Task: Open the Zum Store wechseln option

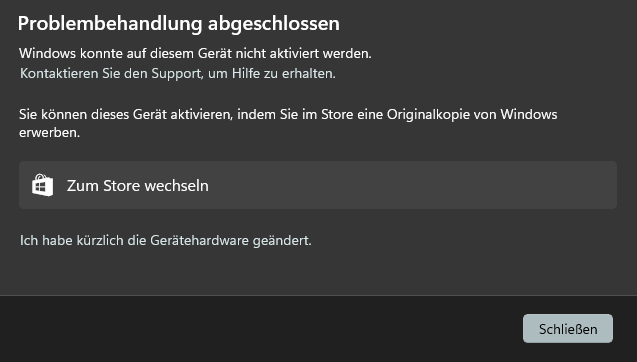Action: tap(318, 185)
